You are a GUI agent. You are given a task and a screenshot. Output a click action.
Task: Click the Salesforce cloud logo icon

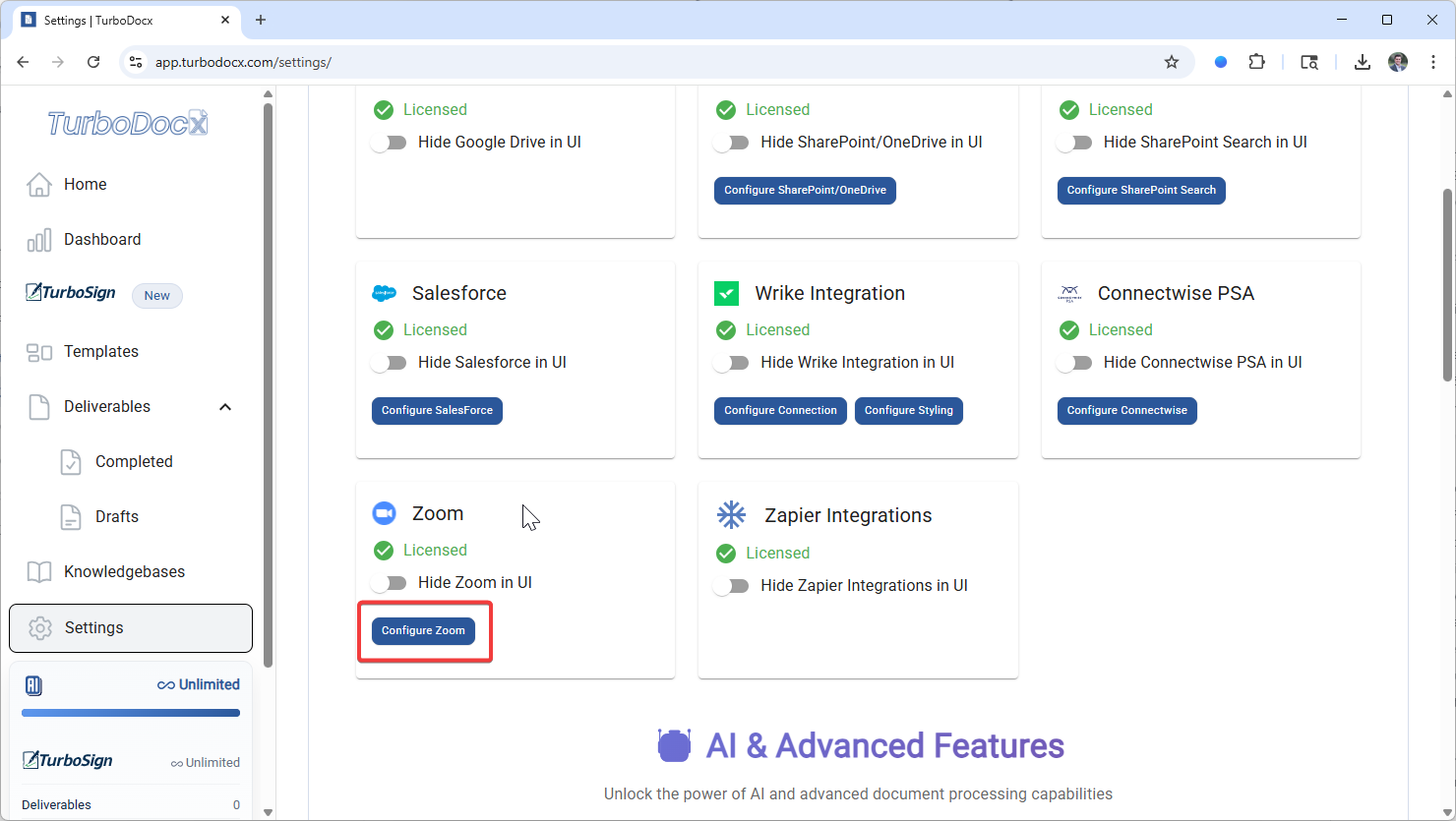[384, 293]
